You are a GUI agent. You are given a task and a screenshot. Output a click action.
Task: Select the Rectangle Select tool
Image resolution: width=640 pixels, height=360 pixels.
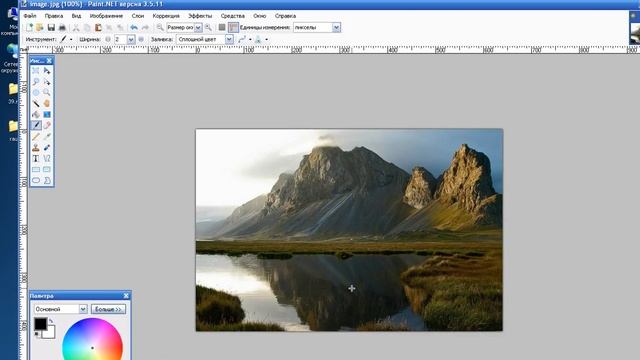click(x=36, y=71)
